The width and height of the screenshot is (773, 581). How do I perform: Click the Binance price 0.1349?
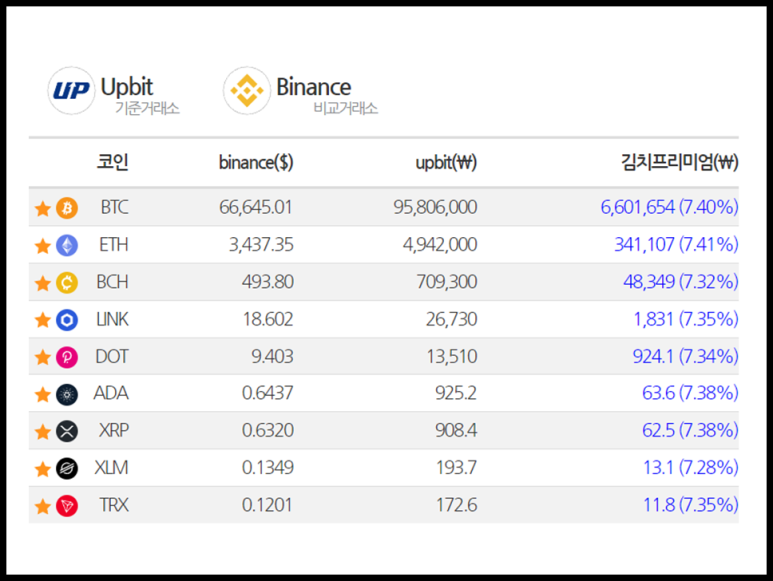[x=268, y=468]
